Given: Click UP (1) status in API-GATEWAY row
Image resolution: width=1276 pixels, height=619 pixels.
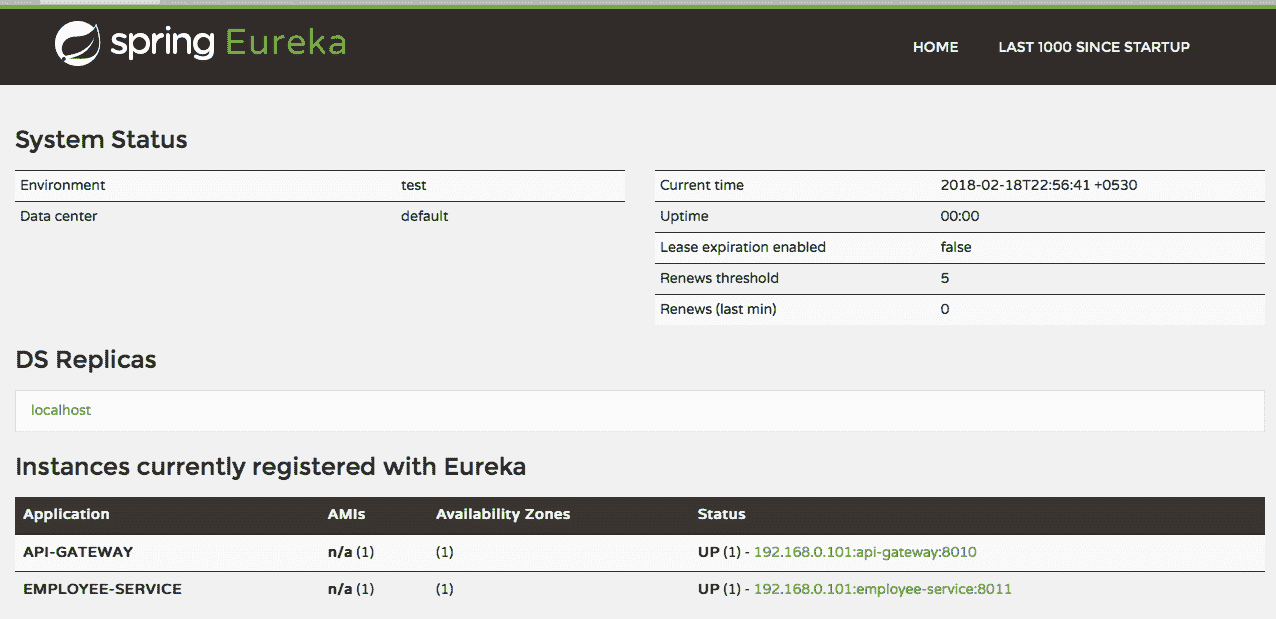Looking at the screenshot, I should [x=719, y=552].
